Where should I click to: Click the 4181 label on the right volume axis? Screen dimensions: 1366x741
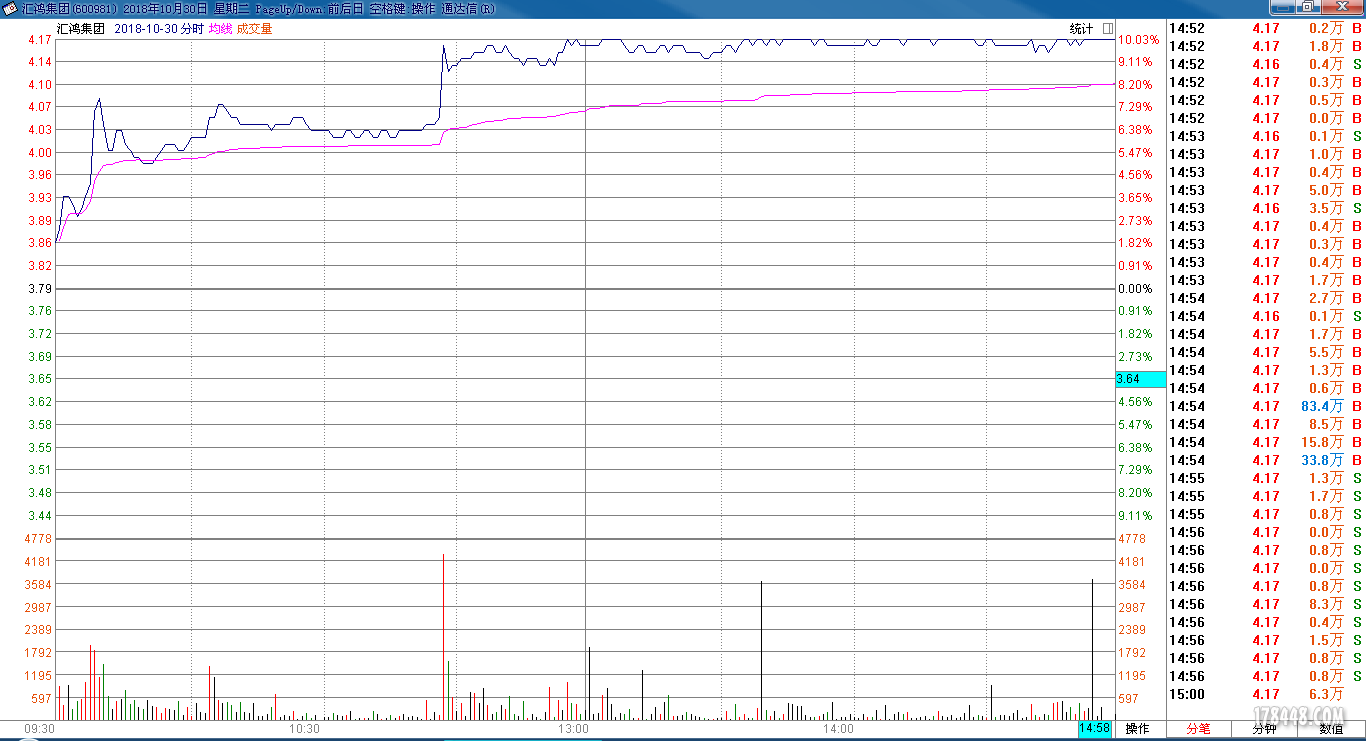[1132, 562]
